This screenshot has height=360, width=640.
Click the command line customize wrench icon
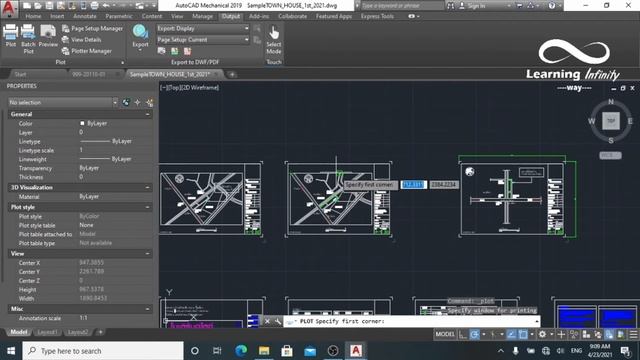(278, 322)
